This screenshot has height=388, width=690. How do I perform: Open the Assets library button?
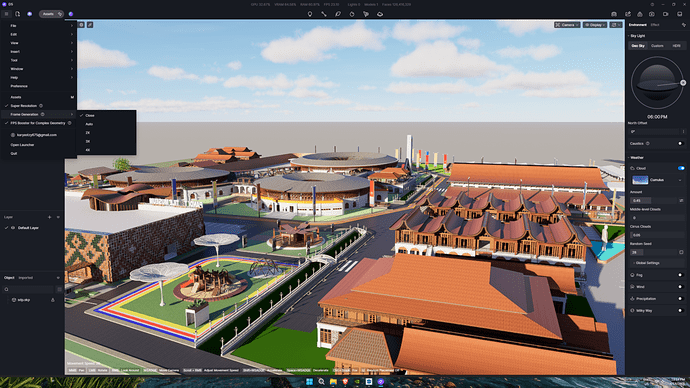tap(51, 14)
